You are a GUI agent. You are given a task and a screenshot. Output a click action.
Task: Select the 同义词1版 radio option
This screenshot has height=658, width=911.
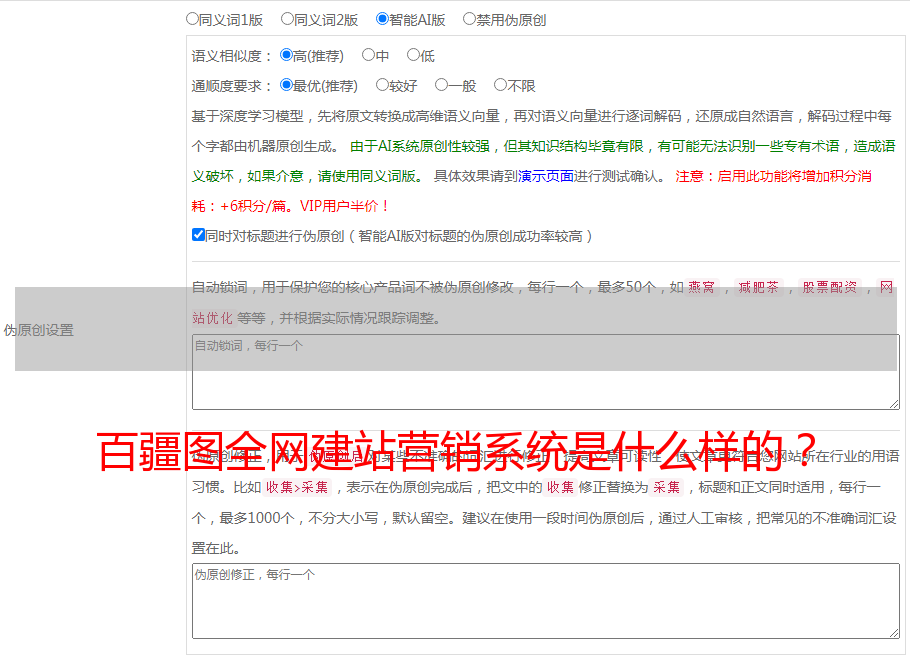(x=192, y=19)
